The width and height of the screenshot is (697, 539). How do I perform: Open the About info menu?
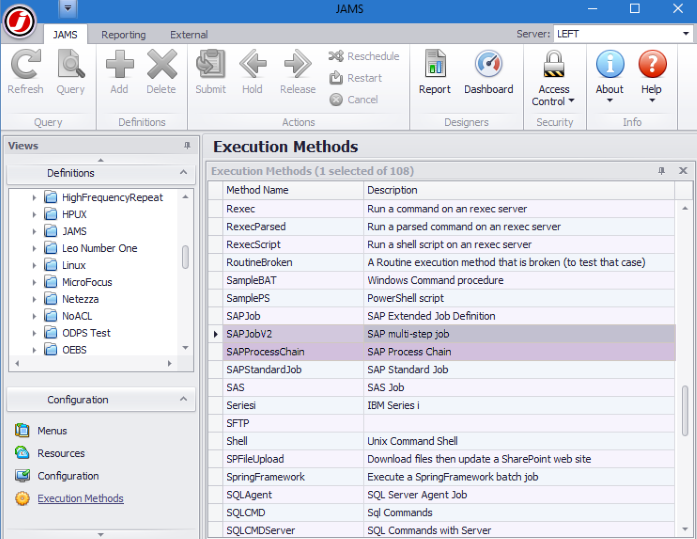[609, 76]
